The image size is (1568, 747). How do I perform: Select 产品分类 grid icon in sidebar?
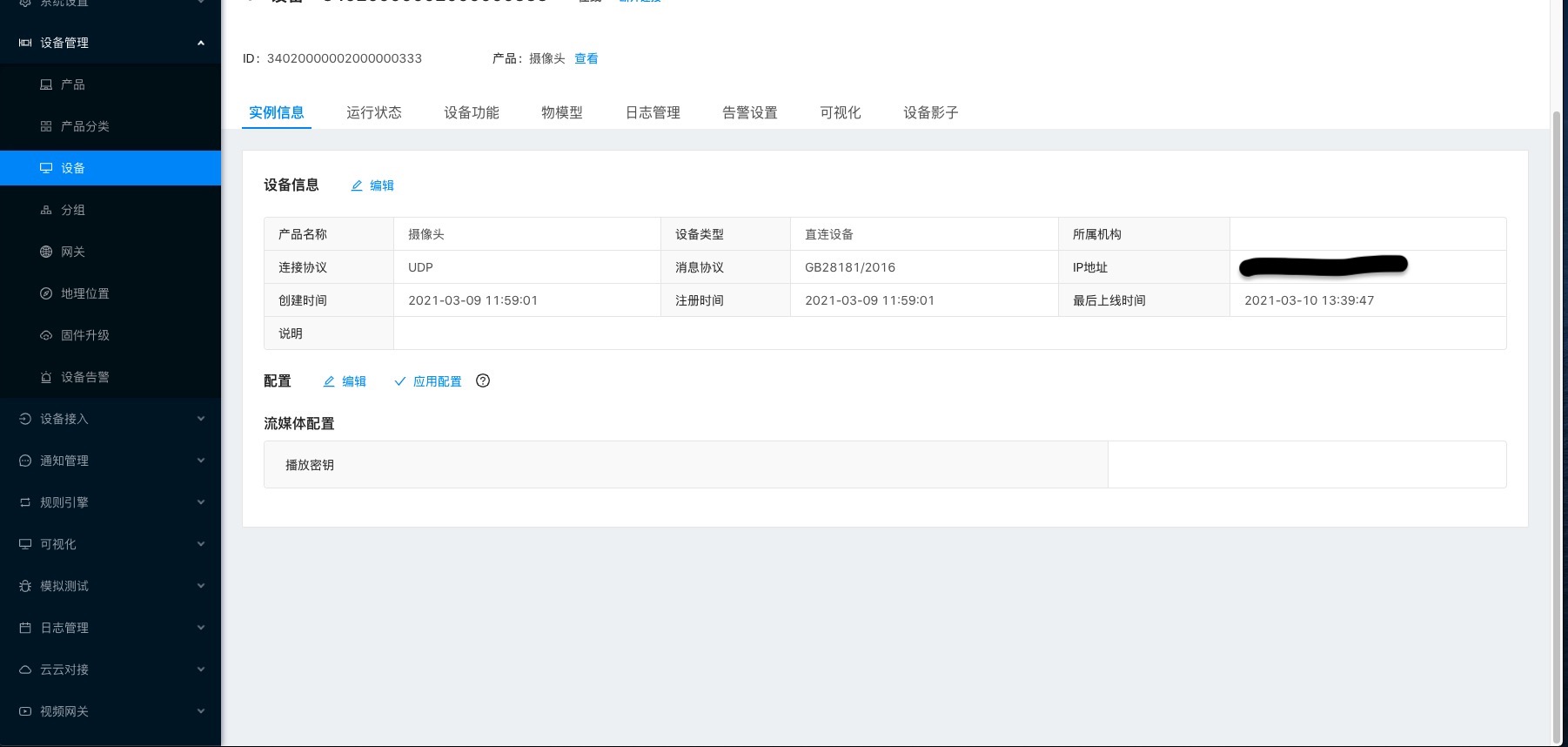point(46,126)
